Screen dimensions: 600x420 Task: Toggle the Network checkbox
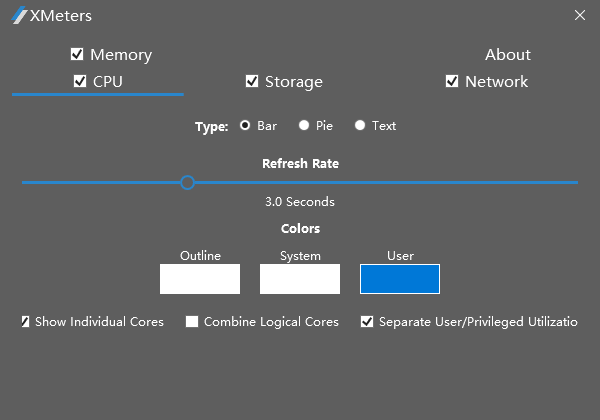(452, 81)
